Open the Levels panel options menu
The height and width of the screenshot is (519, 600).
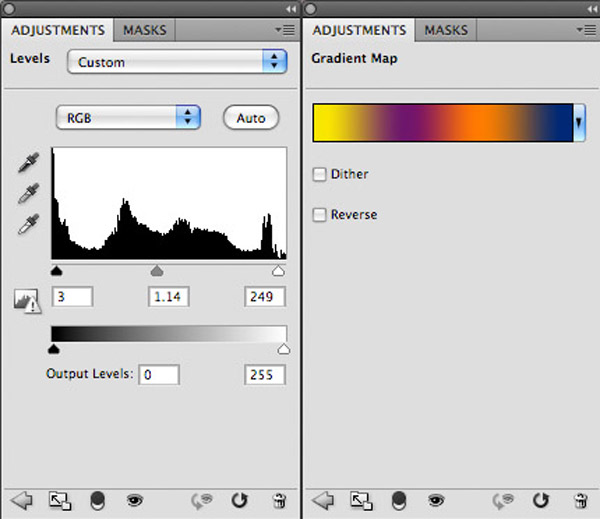click(x=285, y=30)
